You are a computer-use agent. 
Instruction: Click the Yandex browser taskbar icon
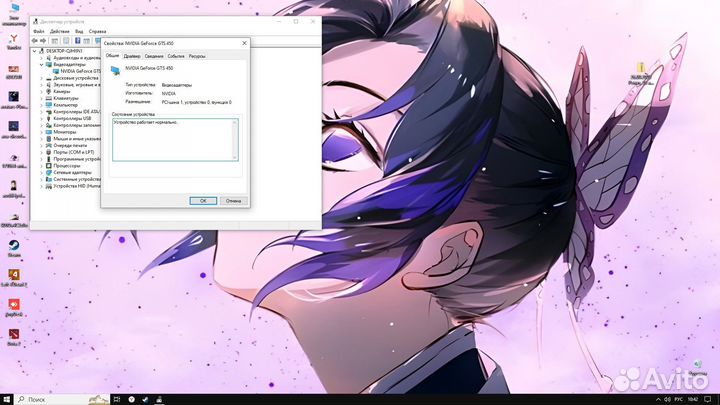coord(131,399)
